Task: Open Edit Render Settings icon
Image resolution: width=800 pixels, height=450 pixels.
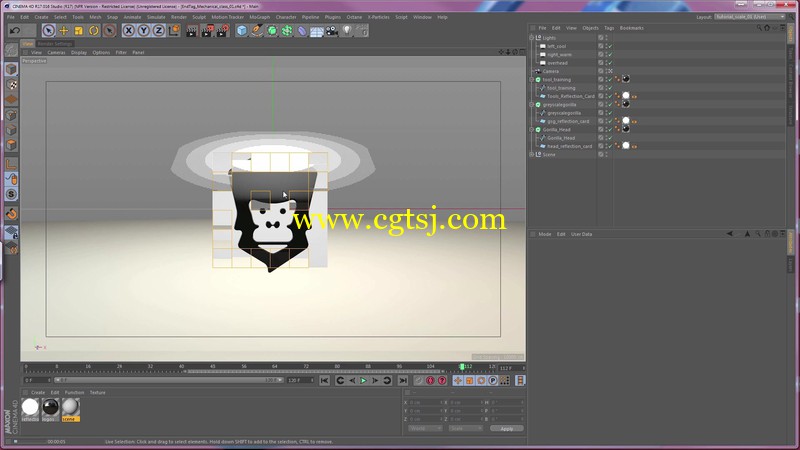Action: (x=222, y=31)
